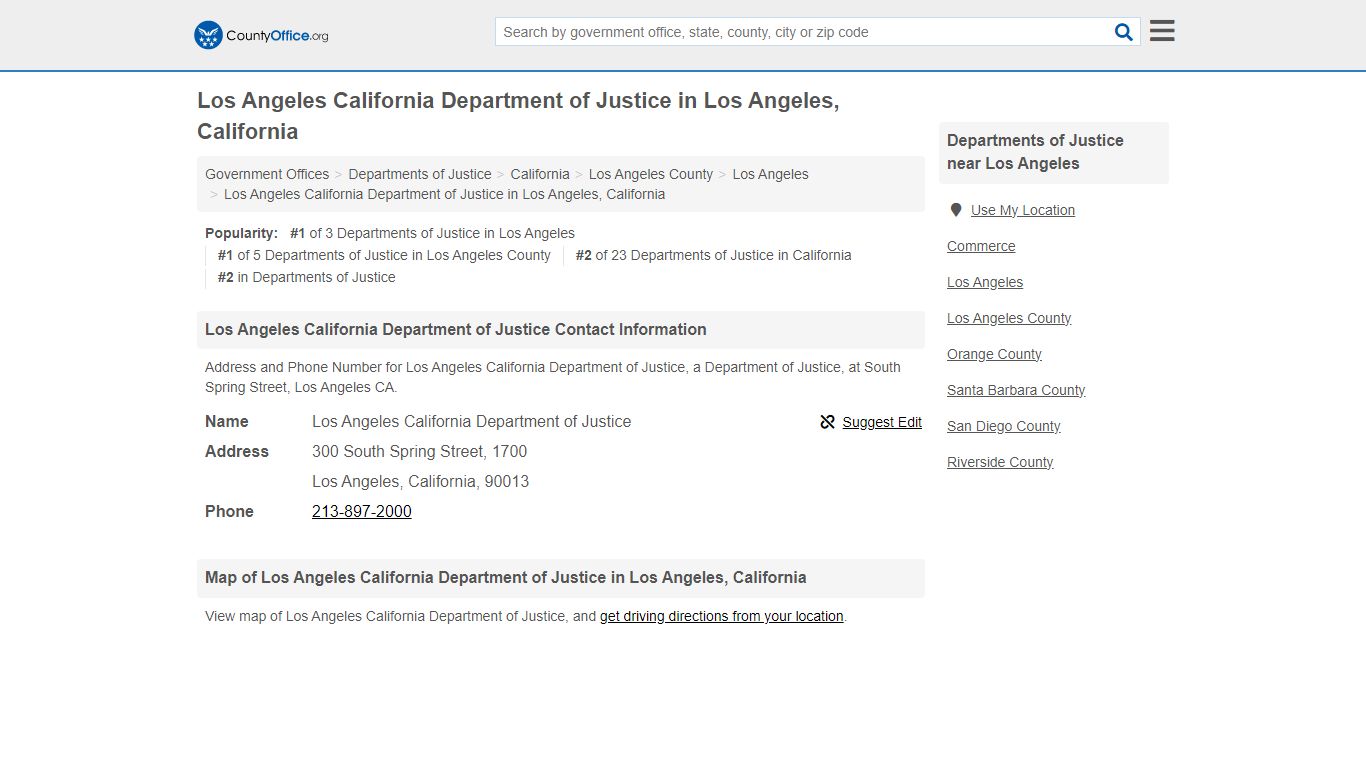The image size is (1366, 768).
Task: Click the Contact Information section heading
Action: [x=560, y=330]
